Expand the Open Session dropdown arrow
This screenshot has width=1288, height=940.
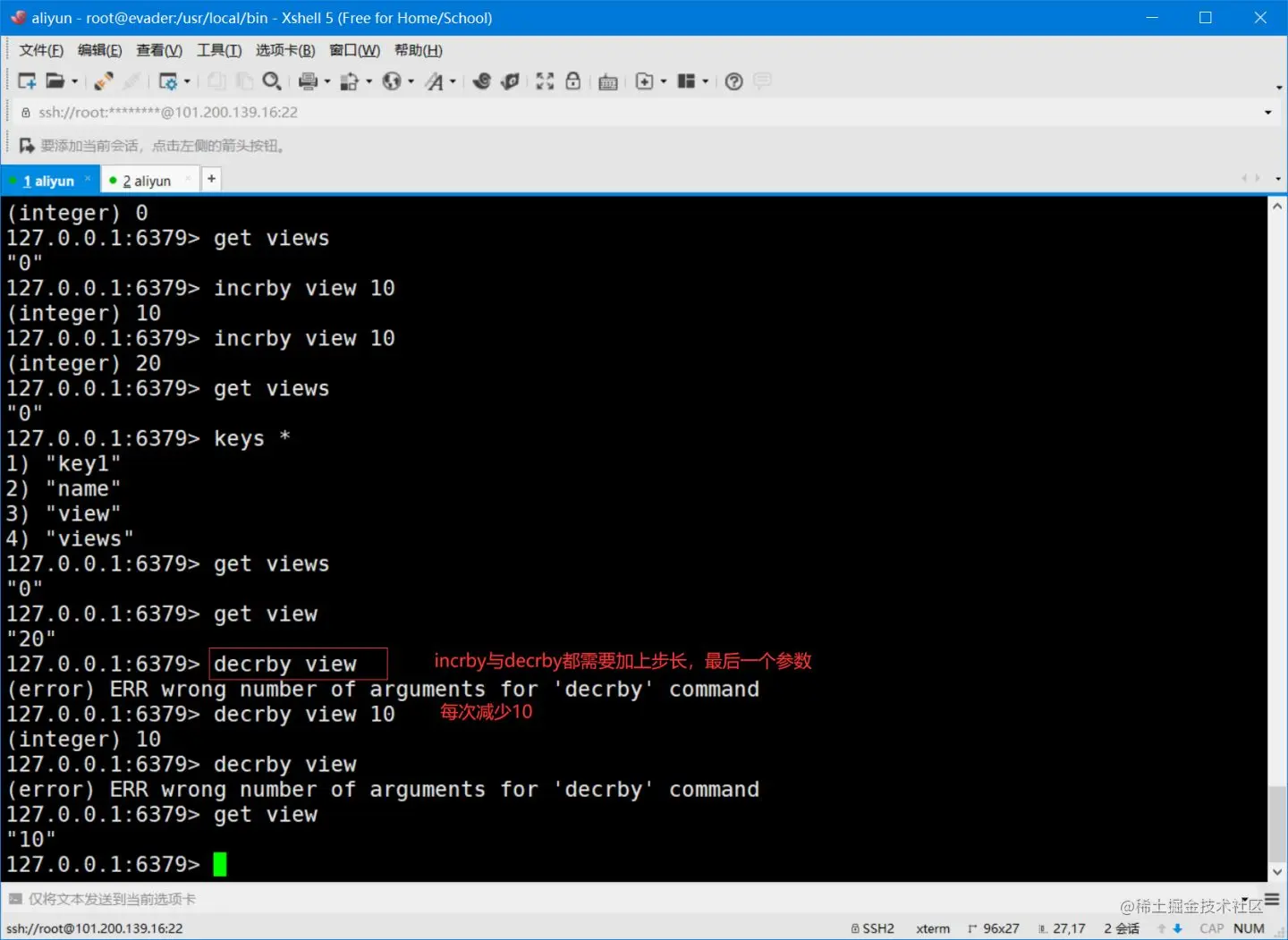[x=74, y=81]
